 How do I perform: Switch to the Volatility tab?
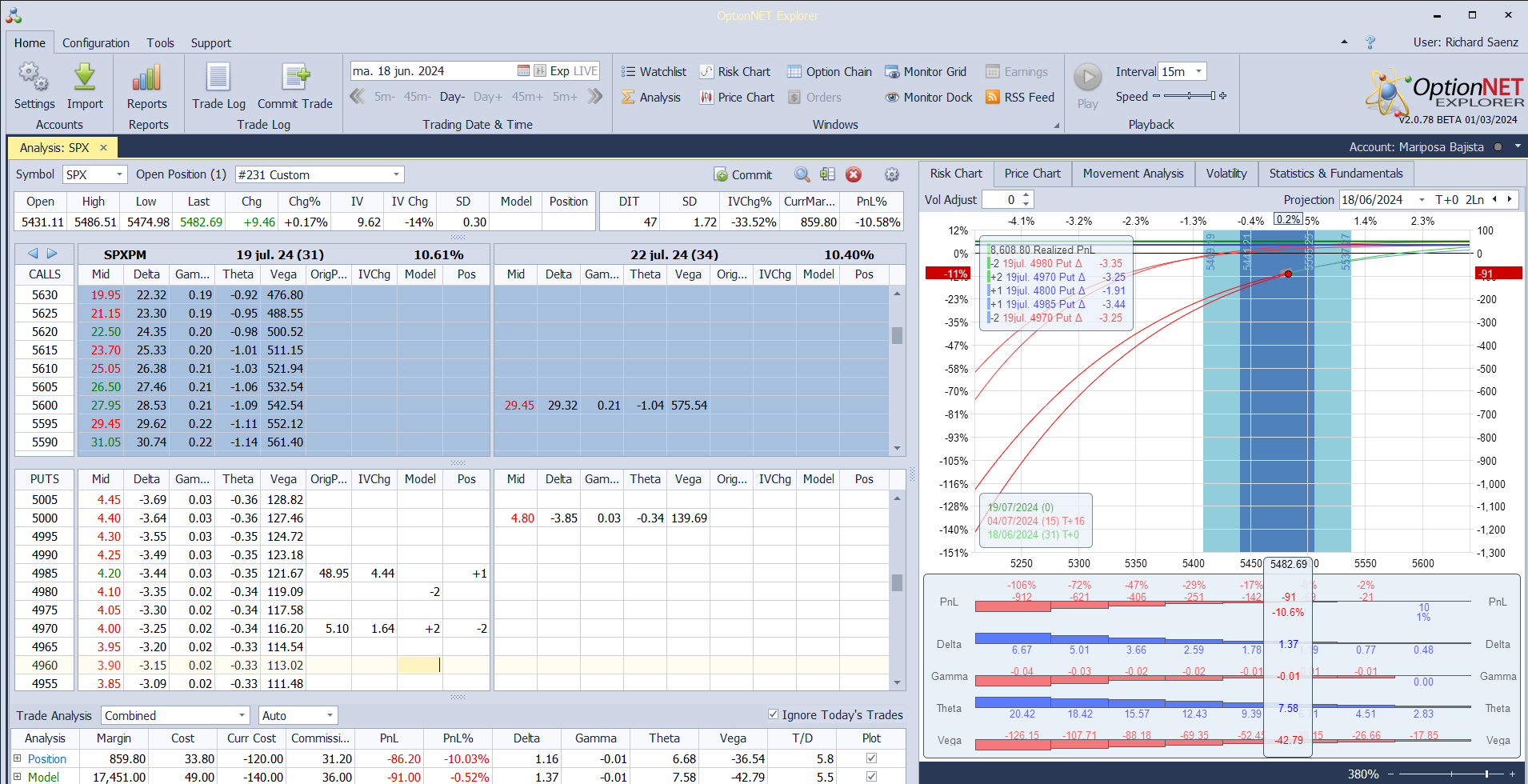point(1226,174)
